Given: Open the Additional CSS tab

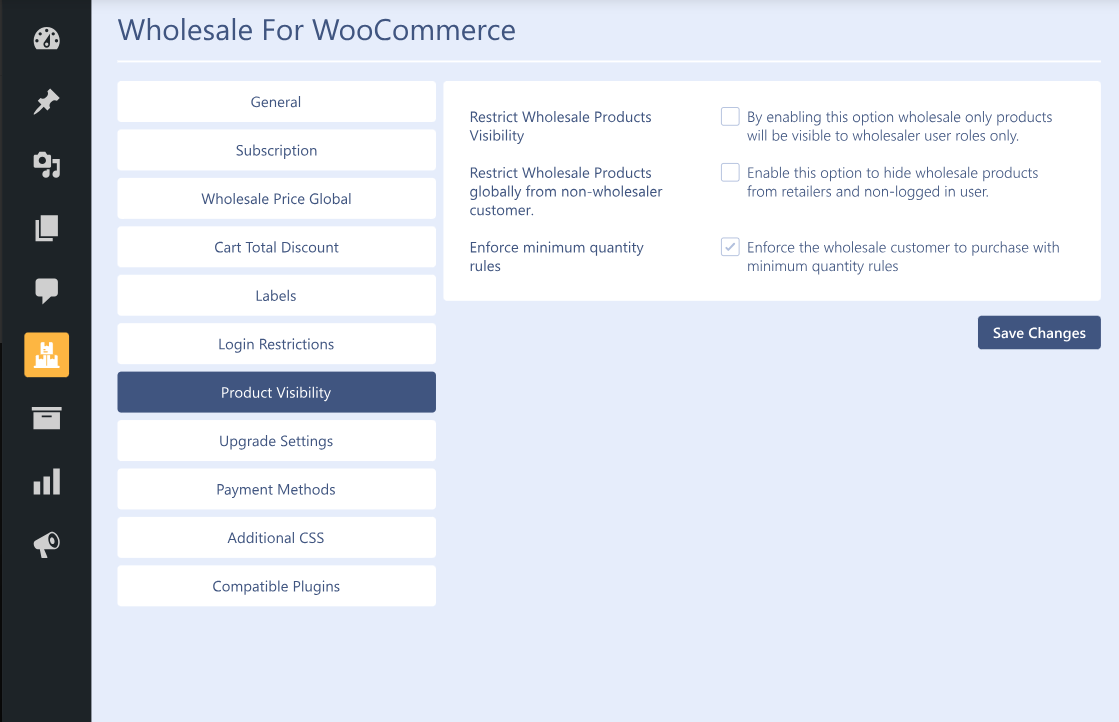Looking at the screenshot, I should (x=276, y=538).
